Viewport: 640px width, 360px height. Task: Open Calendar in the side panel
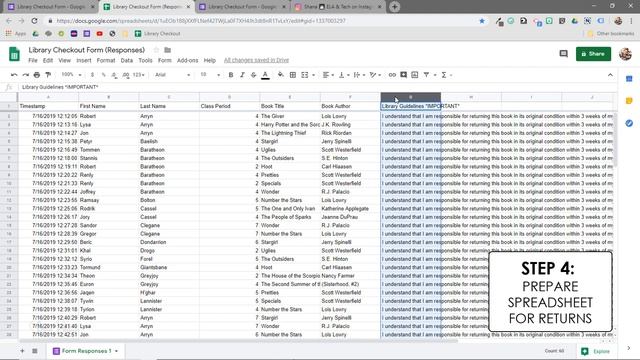[629, 79]
